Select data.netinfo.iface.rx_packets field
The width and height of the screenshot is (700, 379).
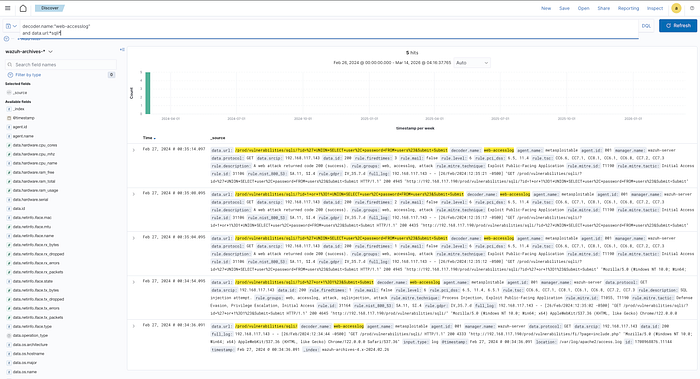(38, 272)
